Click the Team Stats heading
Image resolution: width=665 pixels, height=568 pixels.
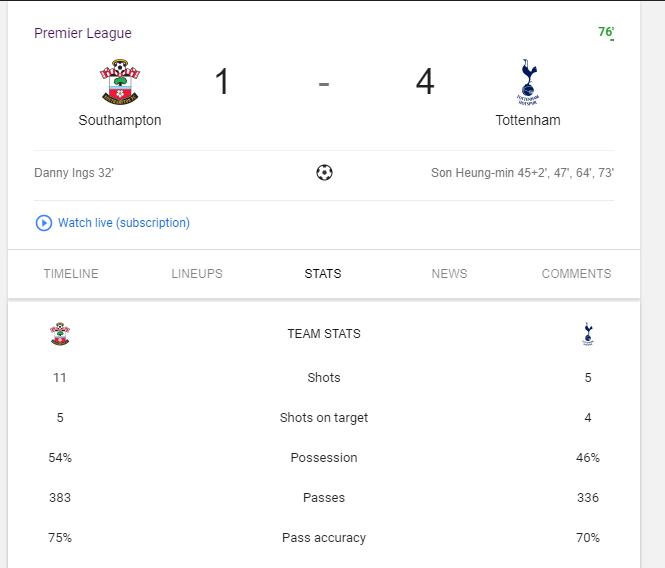[324, 334]
